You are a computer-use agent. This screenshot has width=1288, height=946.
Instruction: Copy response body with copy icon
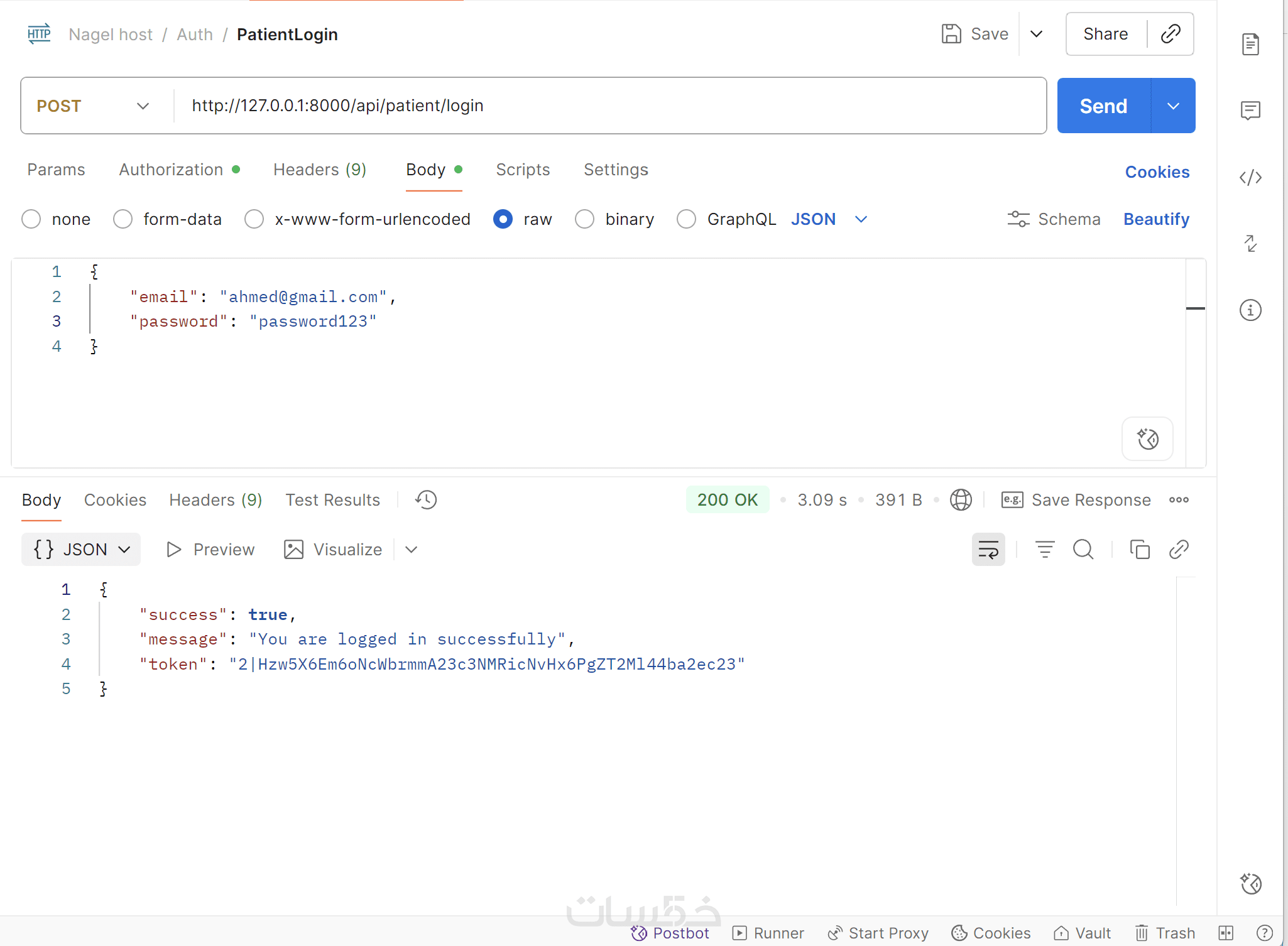[1140, 550]
